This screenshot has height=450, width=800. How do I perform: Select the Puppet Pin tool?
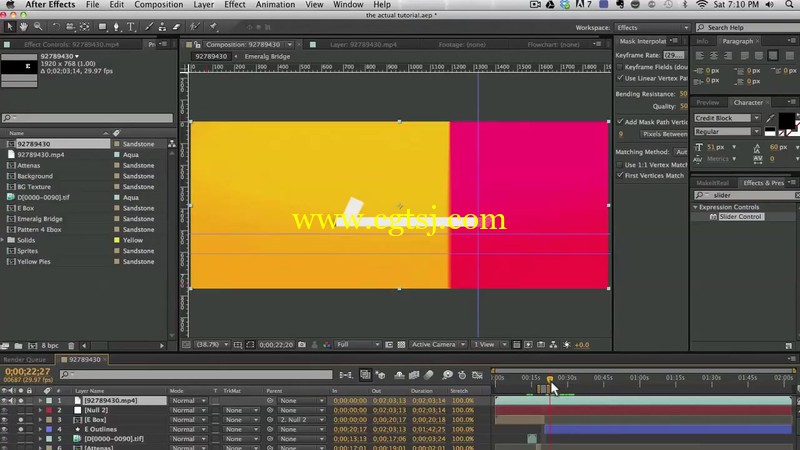click(213, 27)
